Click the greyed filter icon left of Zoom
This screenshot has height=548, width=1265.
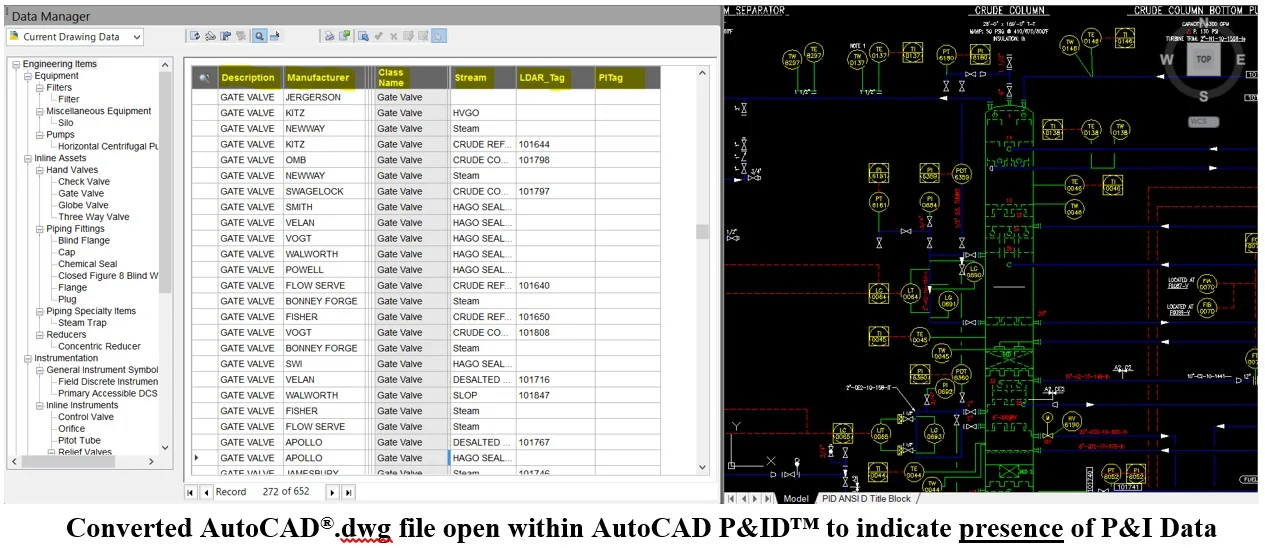pos(241,36)
